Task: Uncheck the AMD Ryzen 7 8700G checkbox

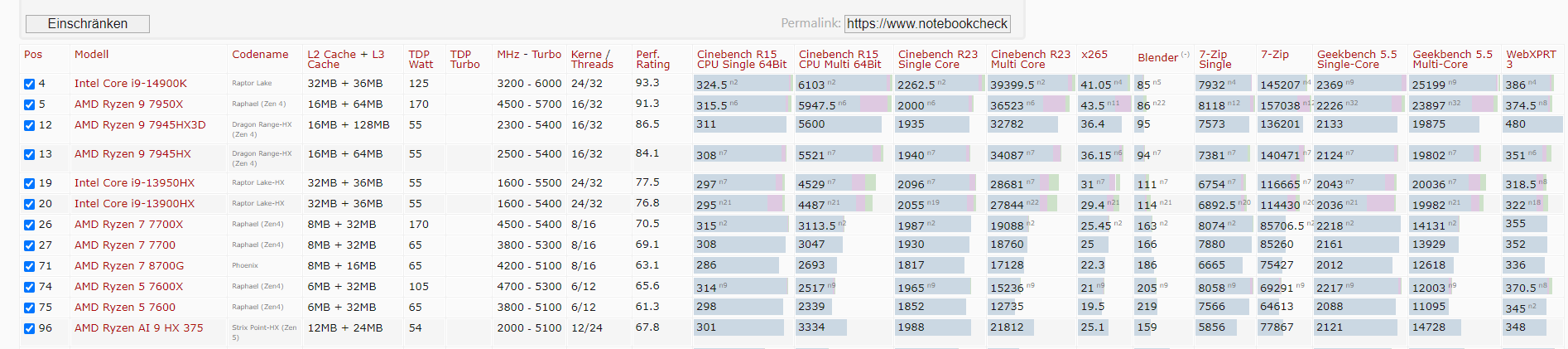Action: point(30,266)
